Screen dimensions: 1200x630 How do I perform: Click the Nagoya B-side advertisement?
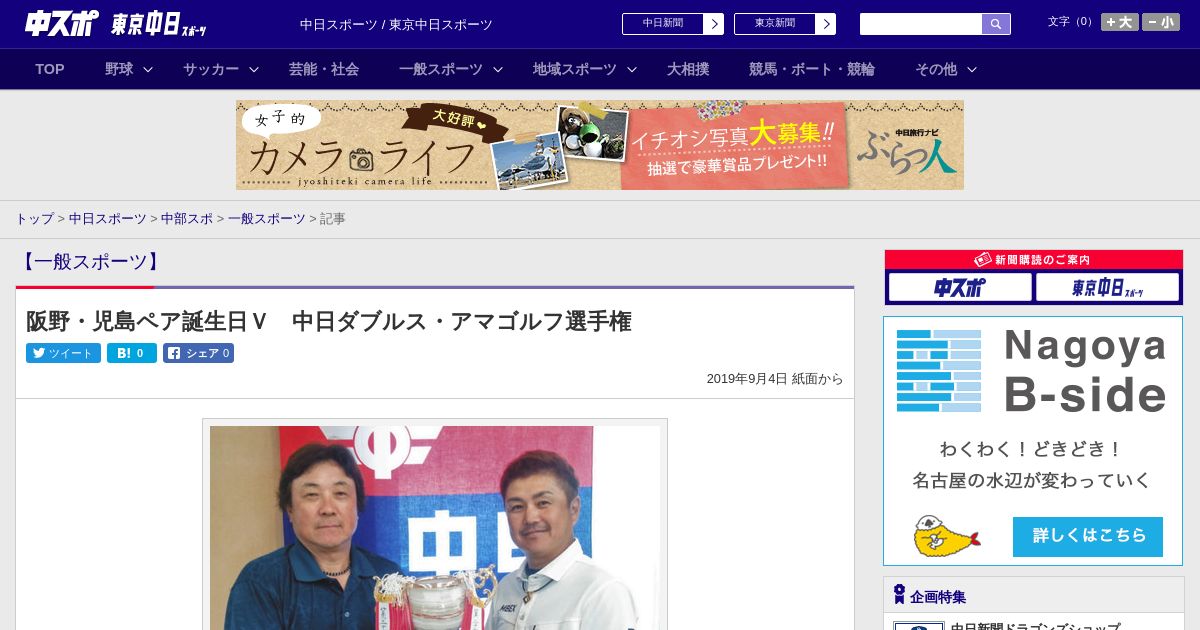click(1033, 441)
